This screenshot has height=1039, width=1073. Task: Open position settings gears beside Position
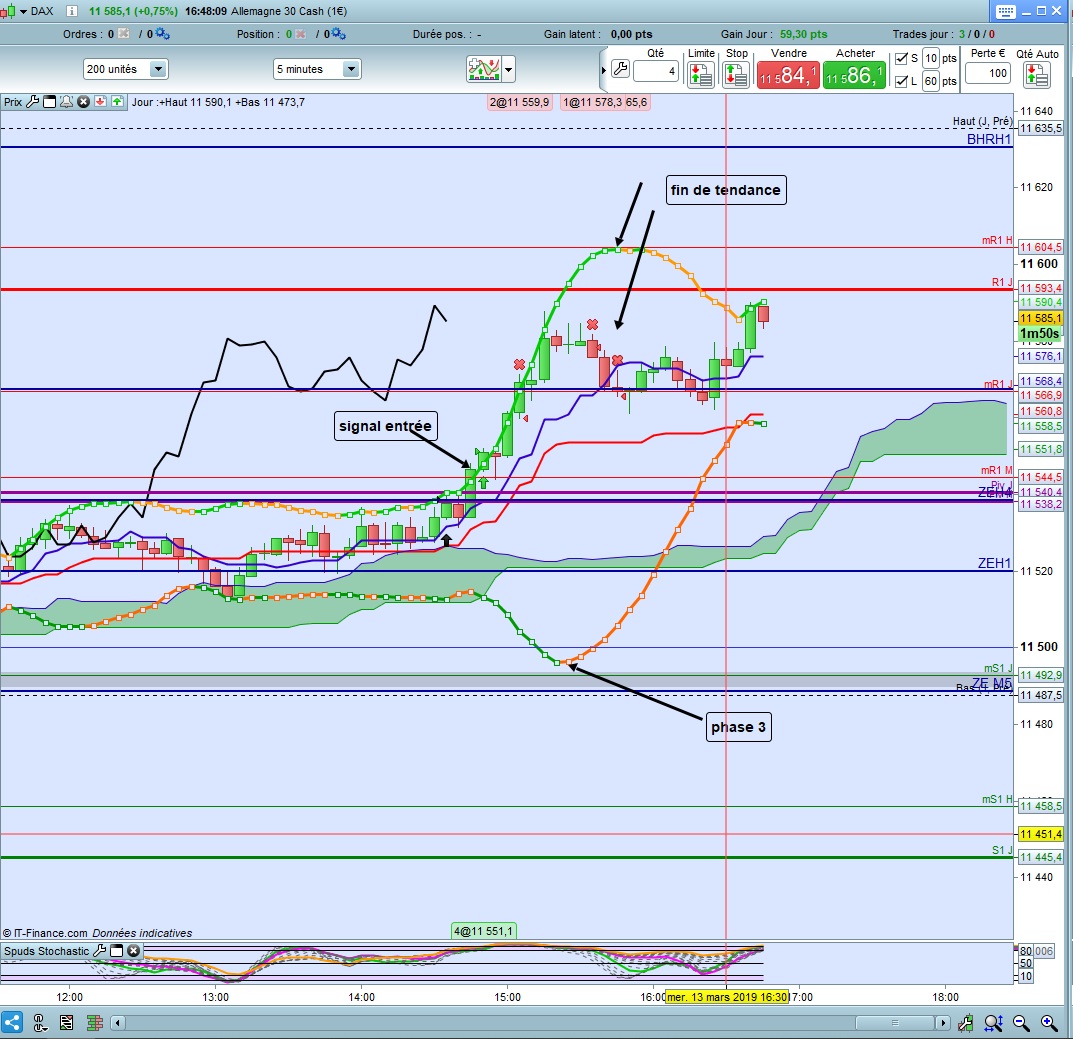pyautogui.click(x=339, y=34)
